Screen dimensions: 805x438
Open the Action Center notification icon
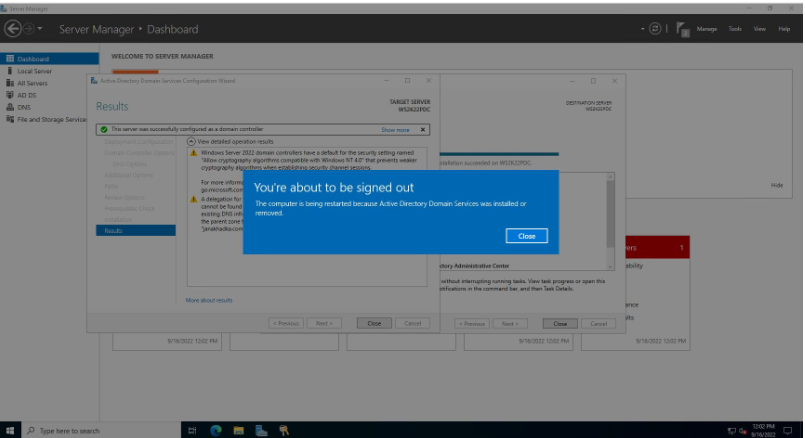coord(788,430)
